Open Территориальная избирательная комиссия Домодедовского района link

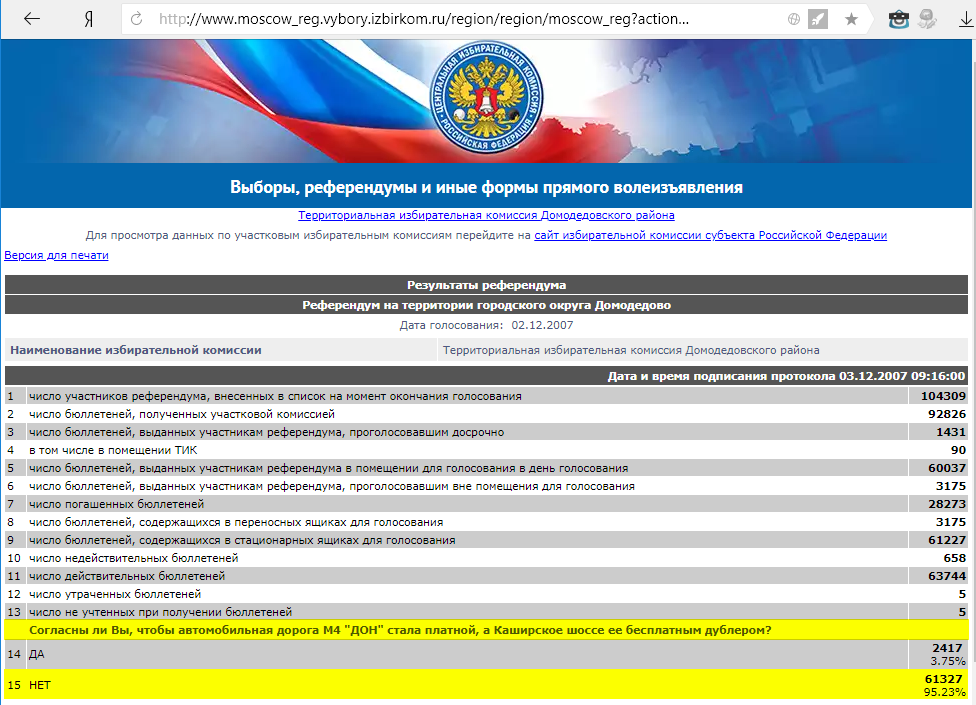[486, 215]
